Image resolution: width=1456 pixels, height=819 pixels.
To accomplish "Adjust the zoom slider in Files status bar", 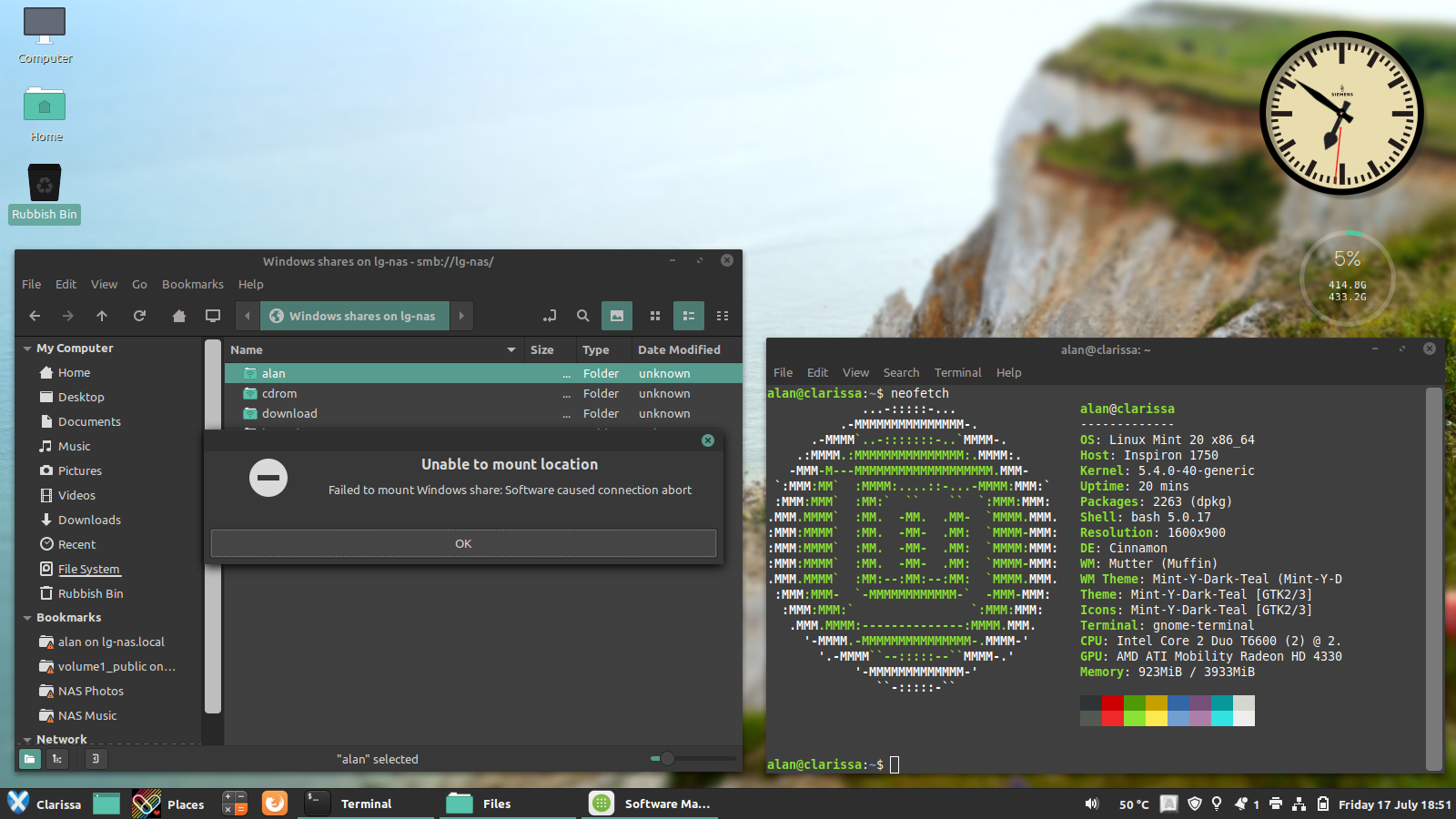I will [668, 758].
